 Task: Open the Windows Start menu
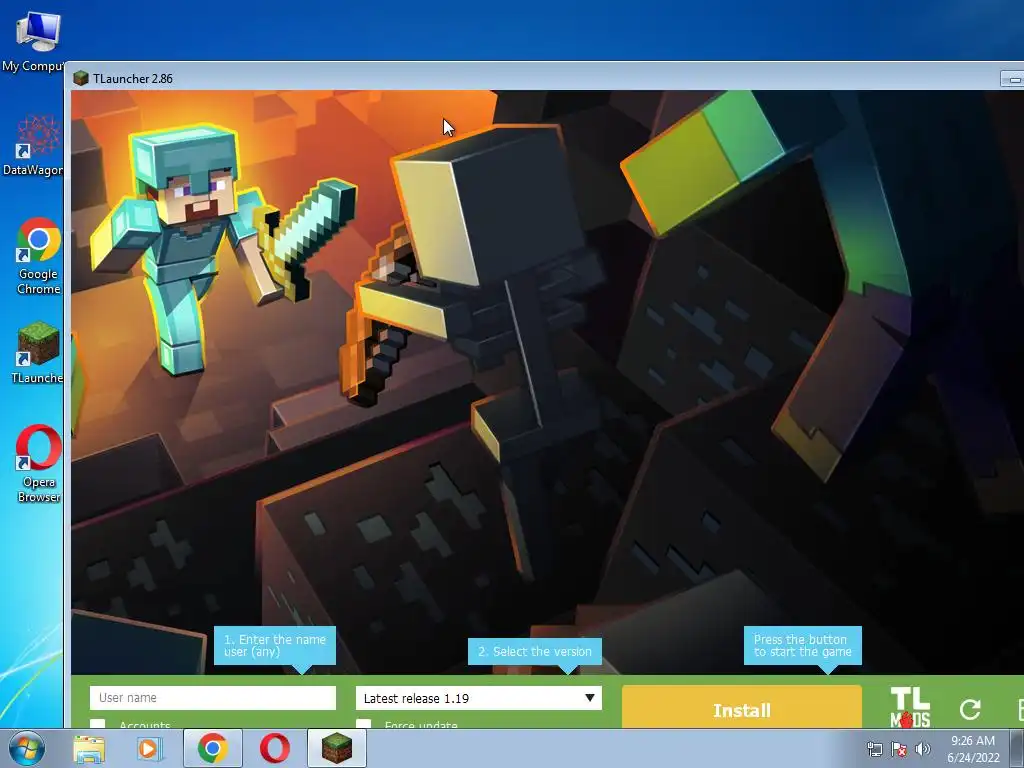25,748
